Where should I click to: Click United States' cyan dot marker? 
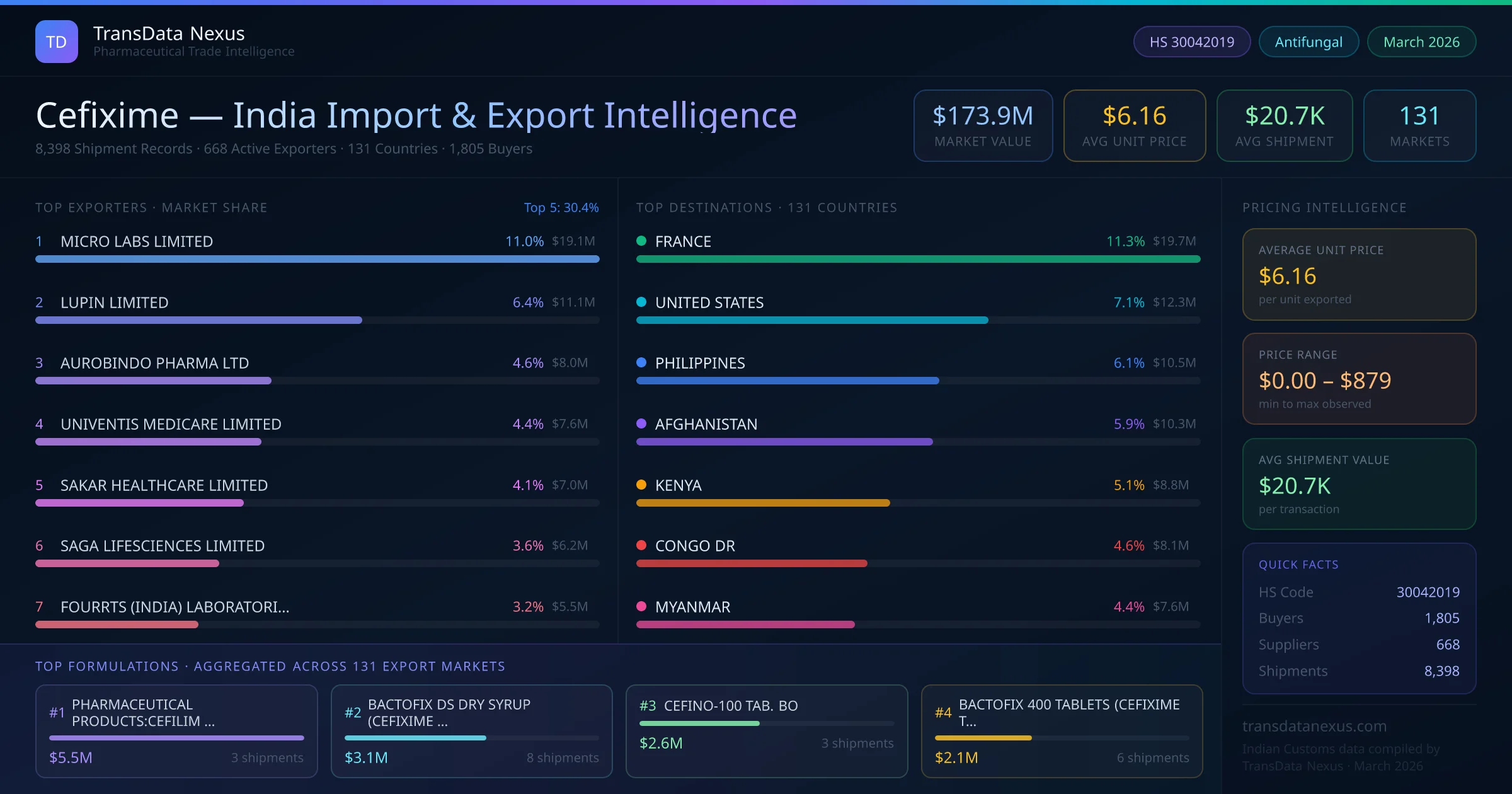pyautogui.click(x=641, y=302)
